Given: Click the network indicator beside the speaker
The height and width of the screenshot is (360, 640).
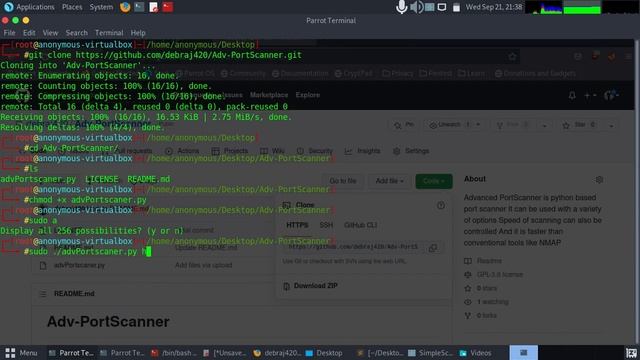Looking at the screenshot, I should (429, 7).
